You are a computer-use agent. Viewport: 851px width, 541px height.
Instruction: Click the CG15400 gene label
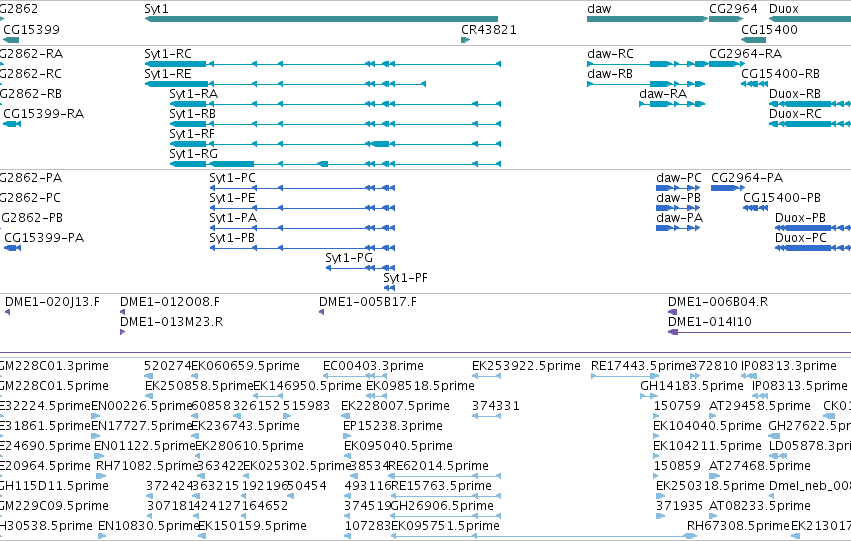pyautogui.click(x=770, y=29)
